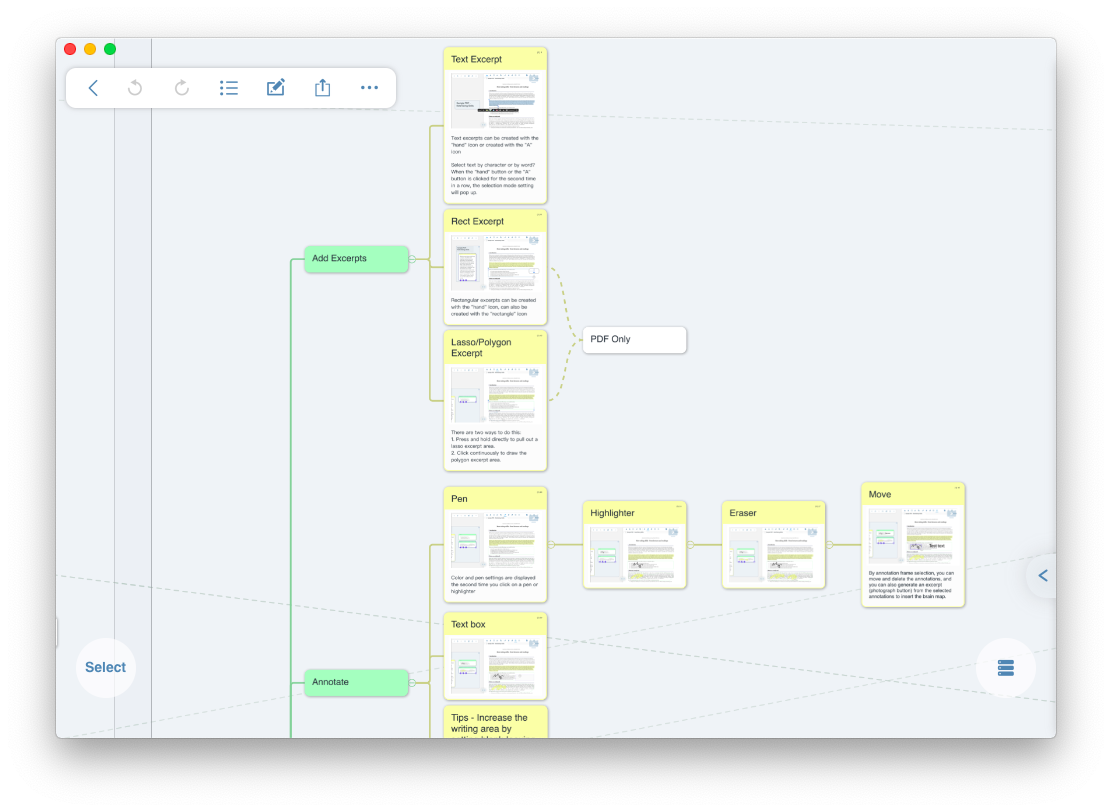This screenshot has width=1112, height=812.
Task: Open the Text Excerpt card screenshot thumbnail
Action: [x=495, y=101]
